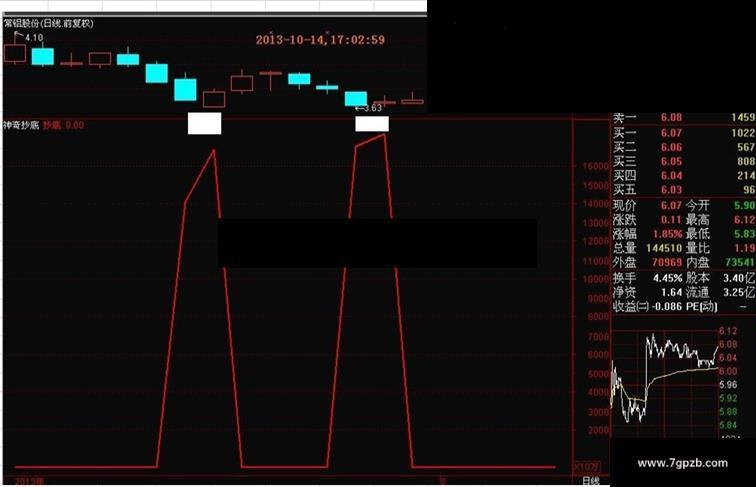The width and height of the screenshot is (756, 487).
Task: Click the 买三 price 6.05
Action: [x=671, y=162]
